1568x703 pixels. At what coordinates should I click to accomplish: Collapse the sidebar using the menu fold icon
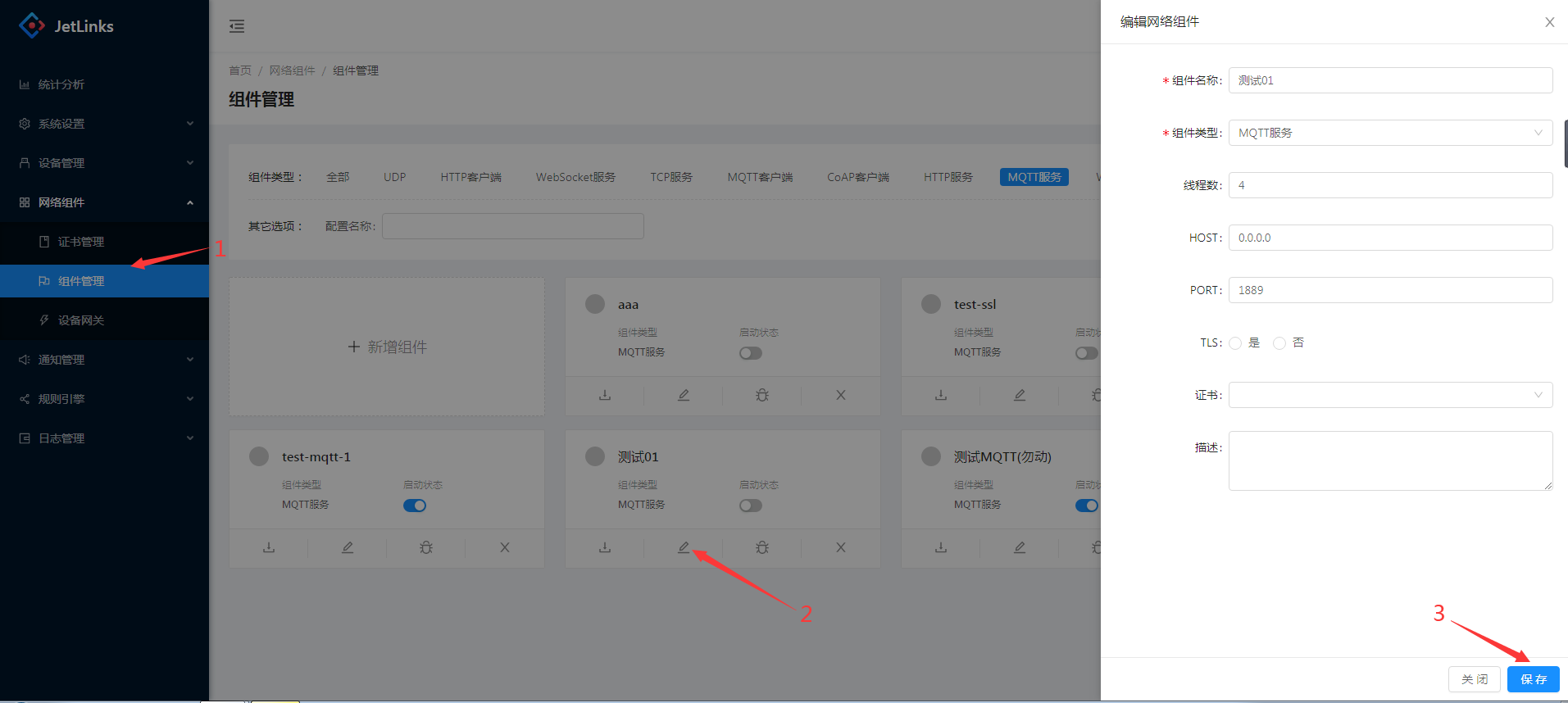(237, 26)
